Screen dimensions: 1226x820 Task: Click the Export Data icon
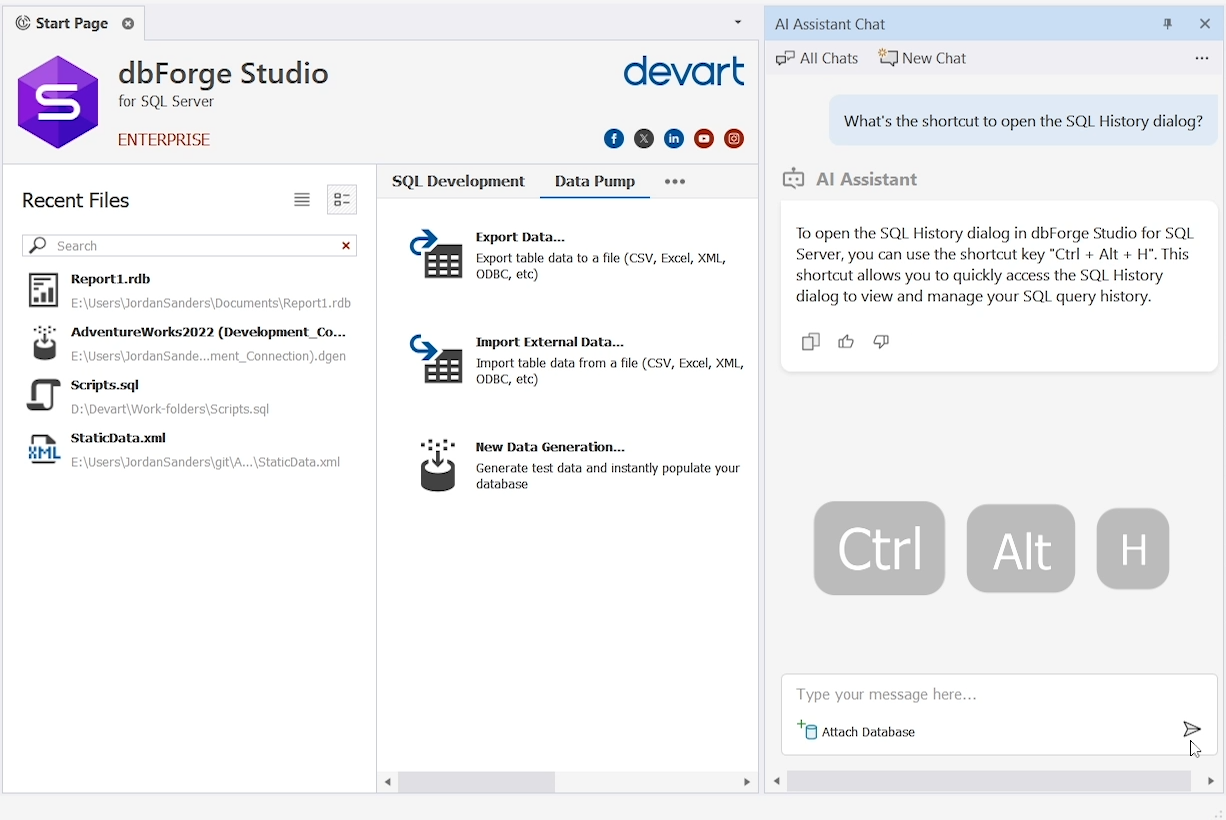click(x=437, y=254)
